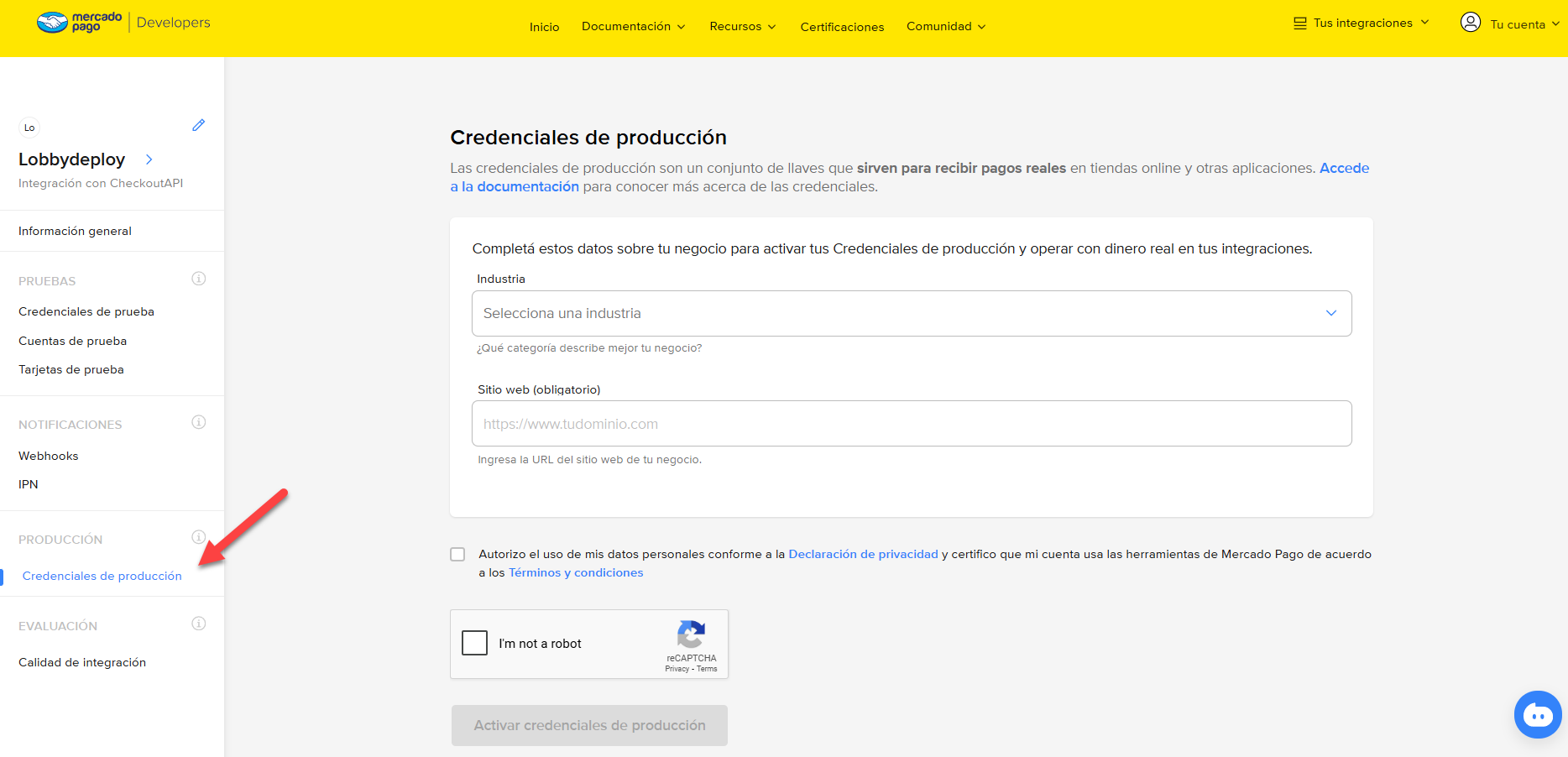Open the Selecciona una industria dropdown
The image size is (1568, 757).
click(912, 313)
